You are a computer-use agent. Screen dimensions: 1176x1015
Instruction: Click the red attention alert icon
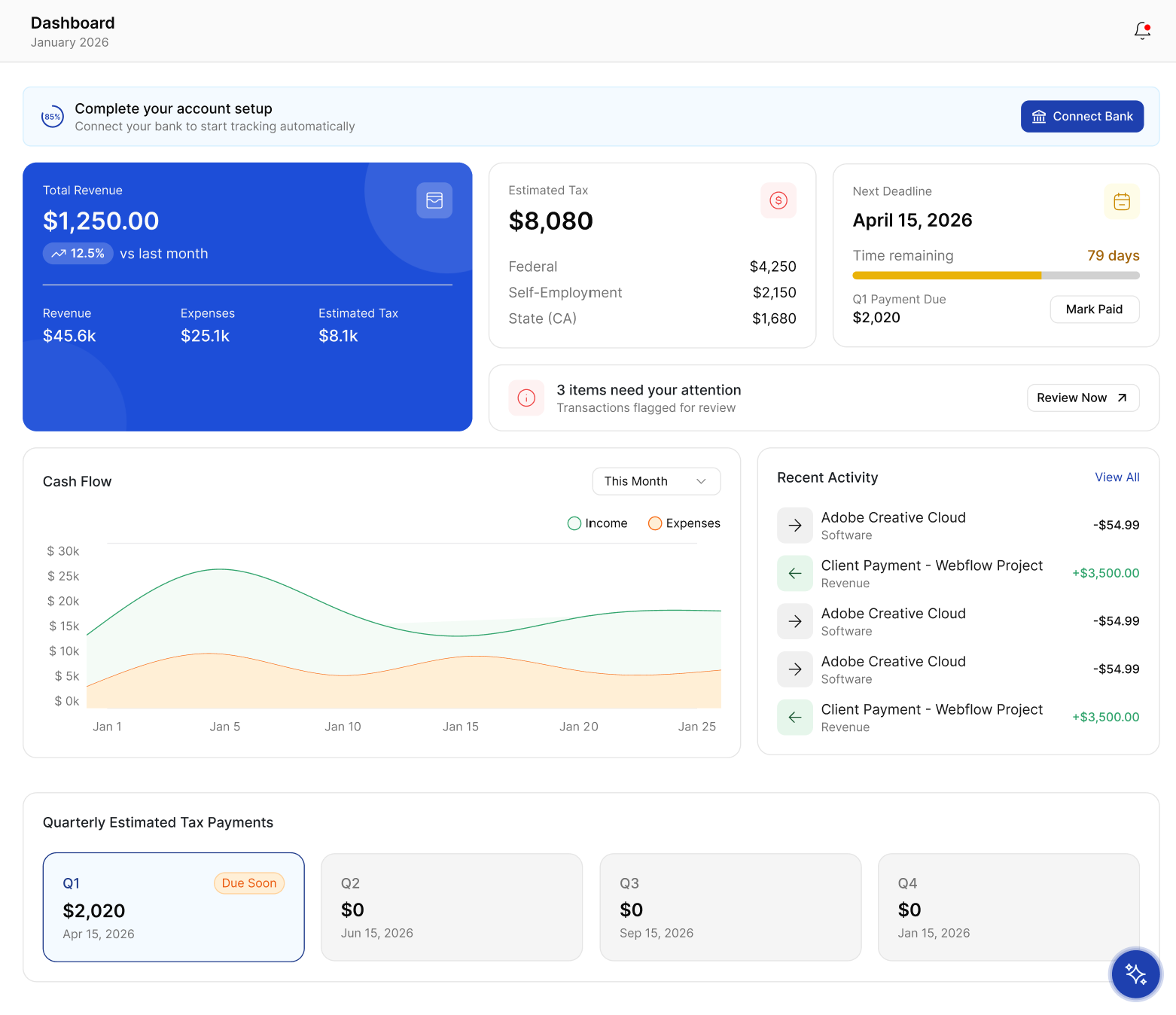(526, 398)
